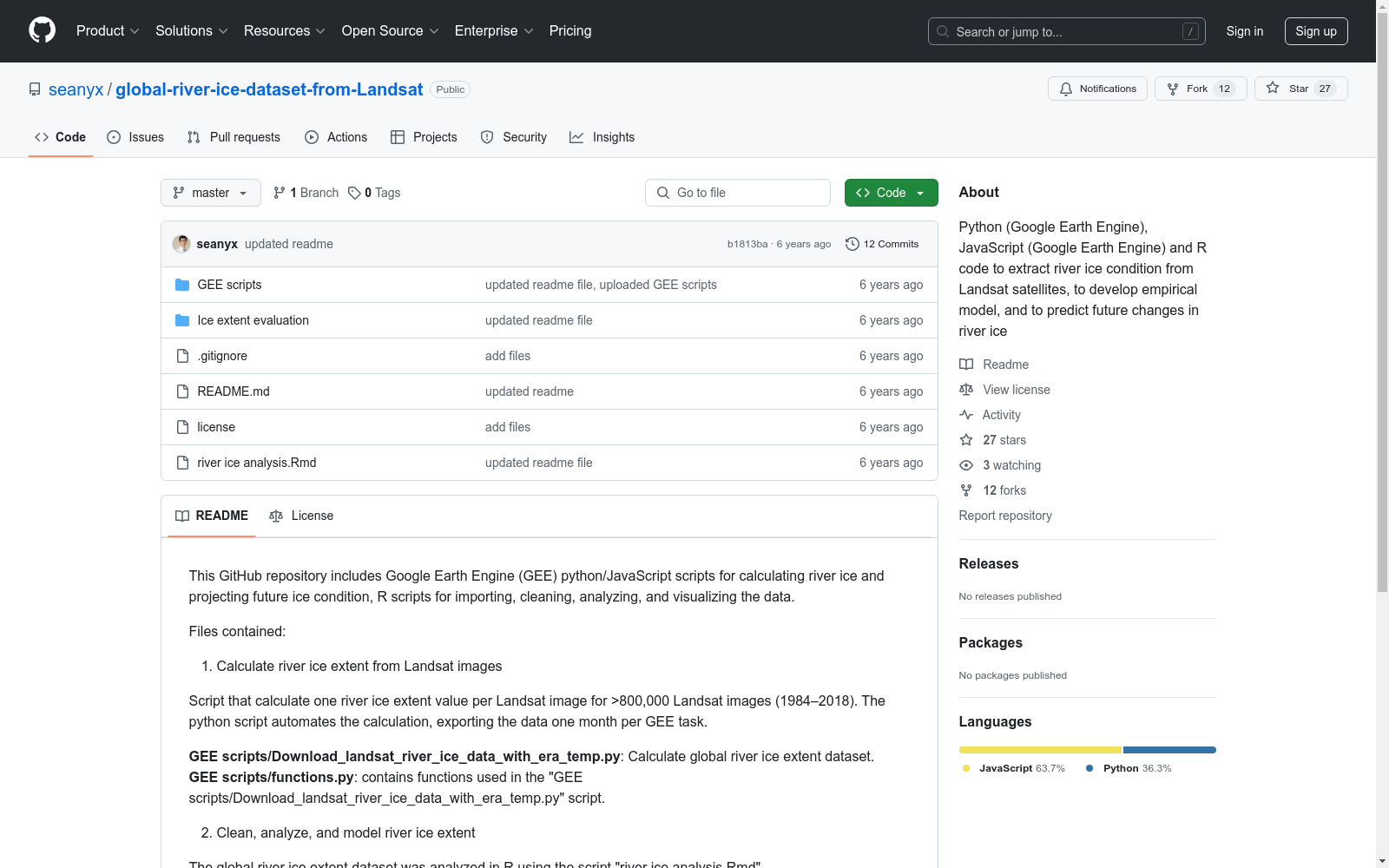Open the Actions tab
1389x868 pixels.
click(336, 137)
